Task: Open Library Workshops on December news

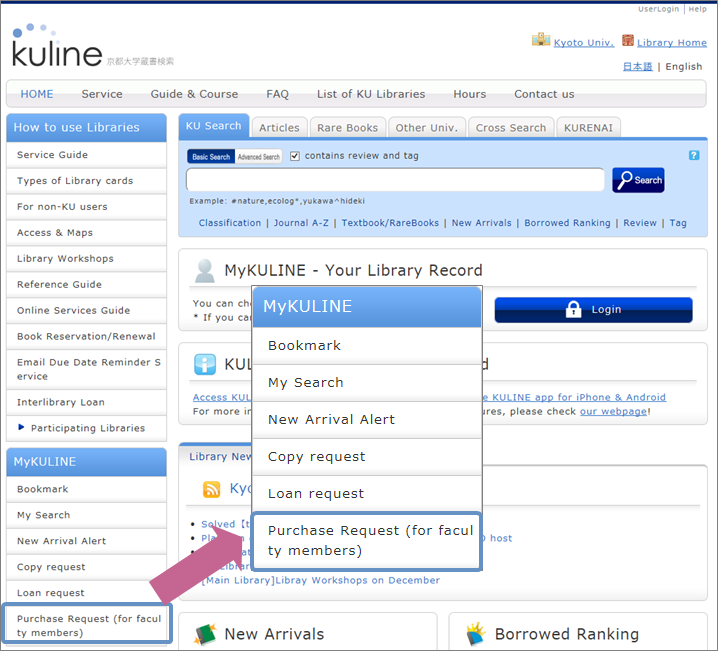Action: coord(321,580)
